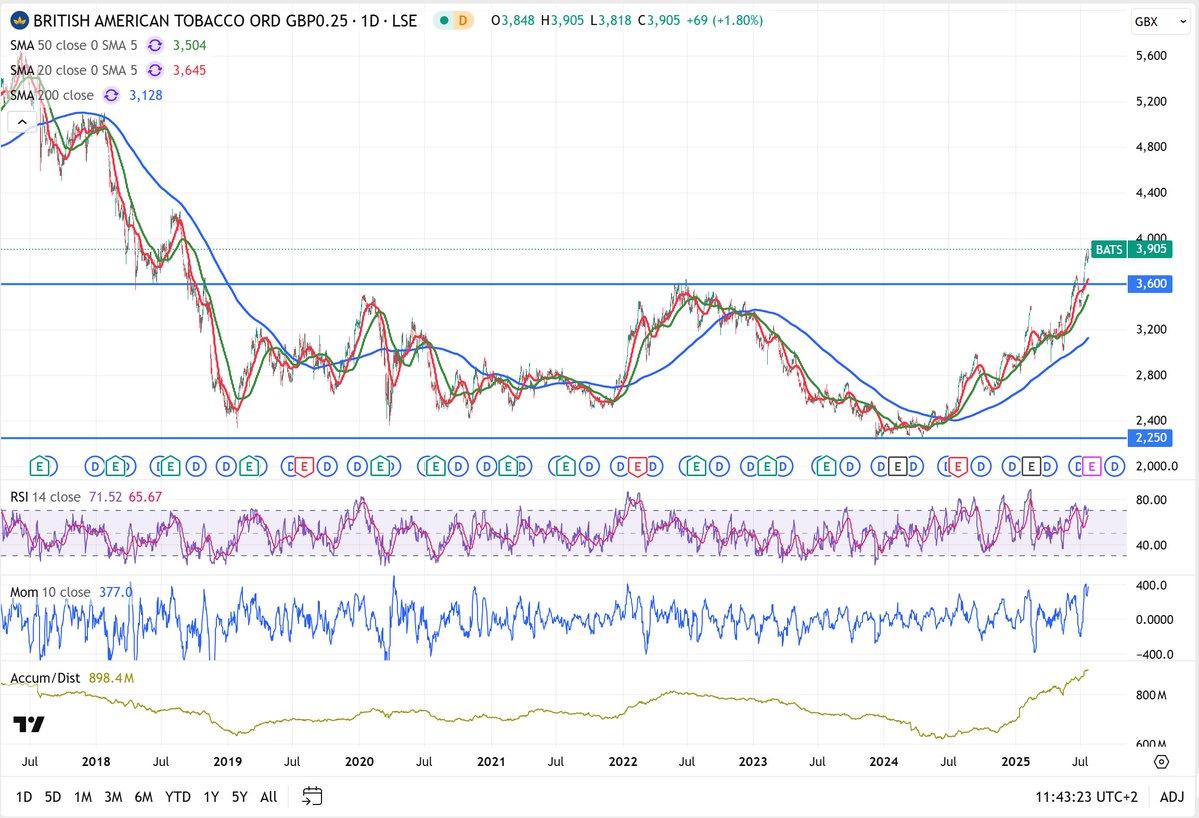This screenshot has width=1199, height=818.
Task: Open chart settings gear near the time axis
Action: tap(1162, 761)
